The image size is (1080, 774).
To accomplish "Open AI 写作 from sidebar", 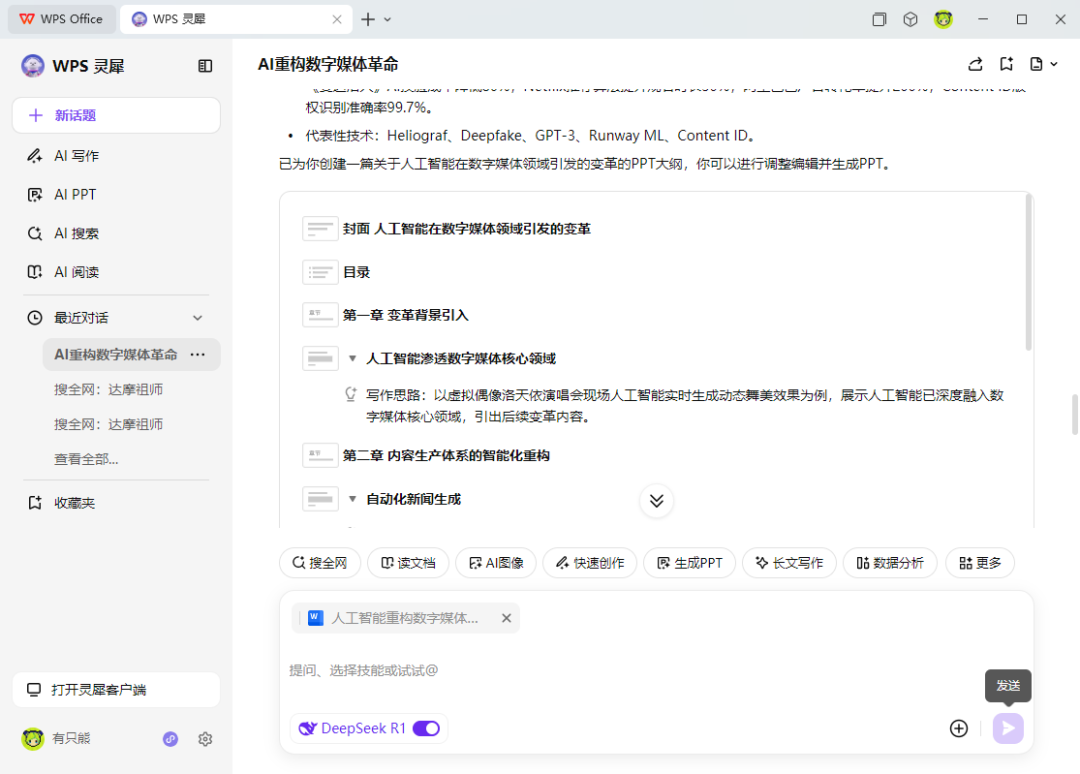I will tap(76, 156).
